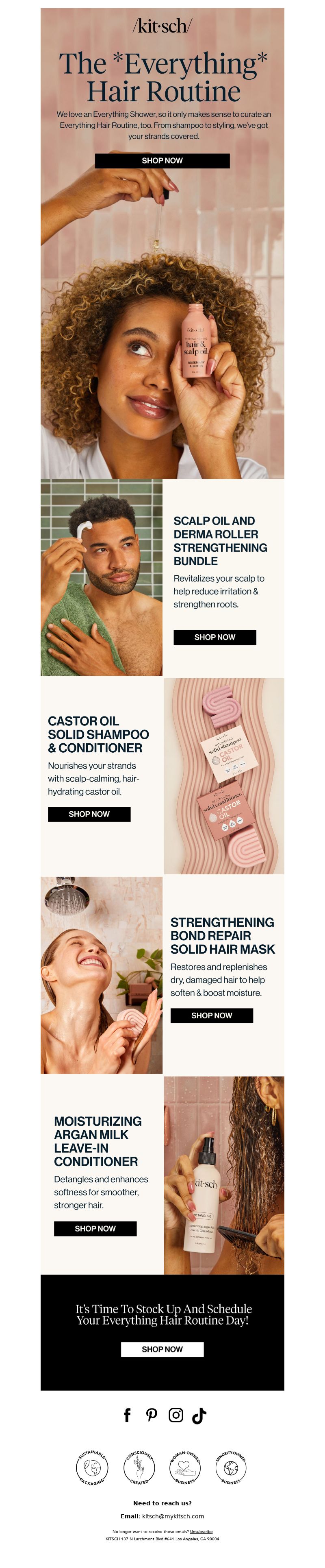
Task: Click the Woman-Owned Business badge
Action: coord(185,1468)
